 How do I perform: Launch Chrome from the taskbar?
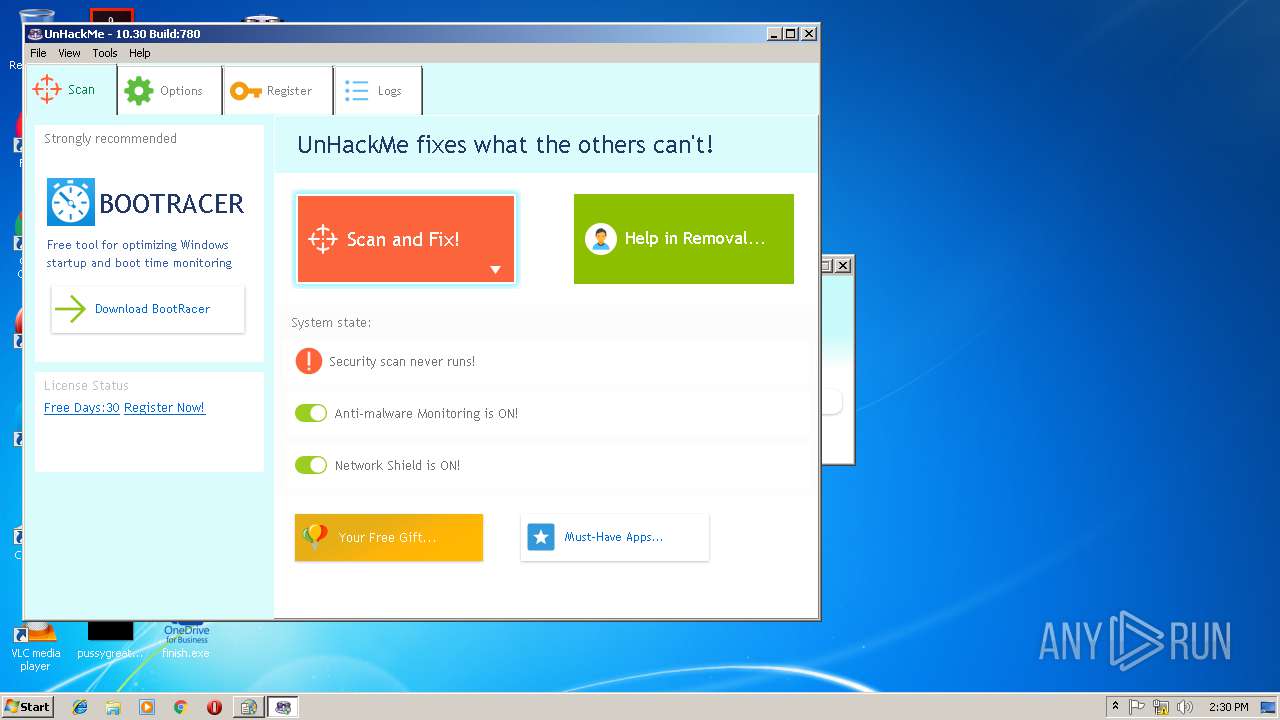[x=180, y=707]
